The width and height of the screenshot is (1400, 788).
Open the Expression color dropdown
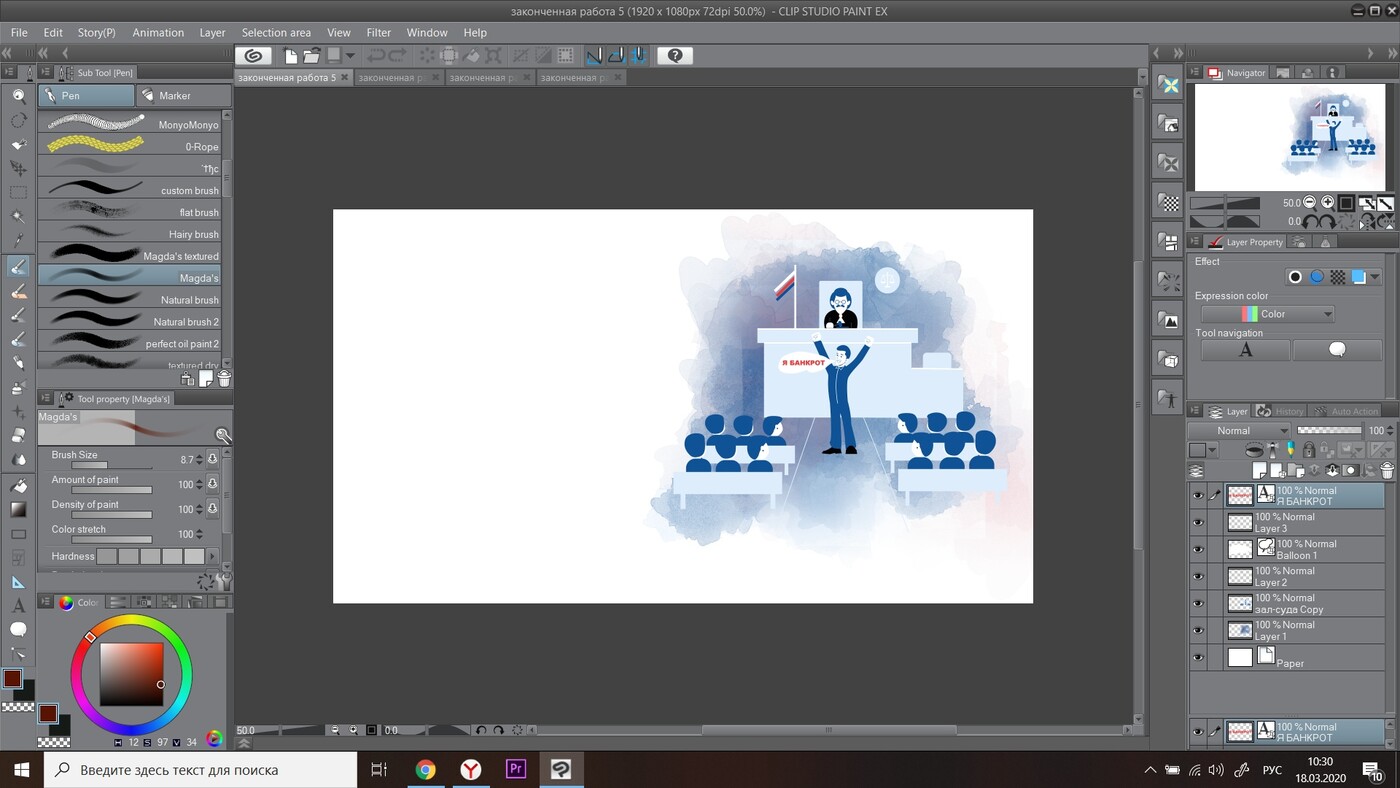[x=1268, y=314]
